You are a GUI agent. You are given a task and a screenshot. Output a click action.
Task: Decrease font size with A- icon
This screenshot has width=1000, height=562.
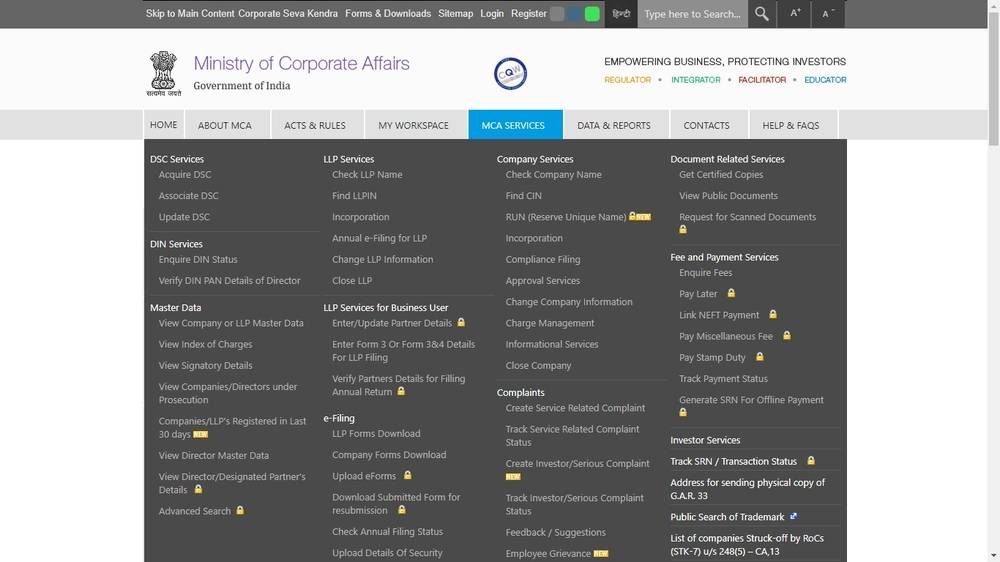828,14
